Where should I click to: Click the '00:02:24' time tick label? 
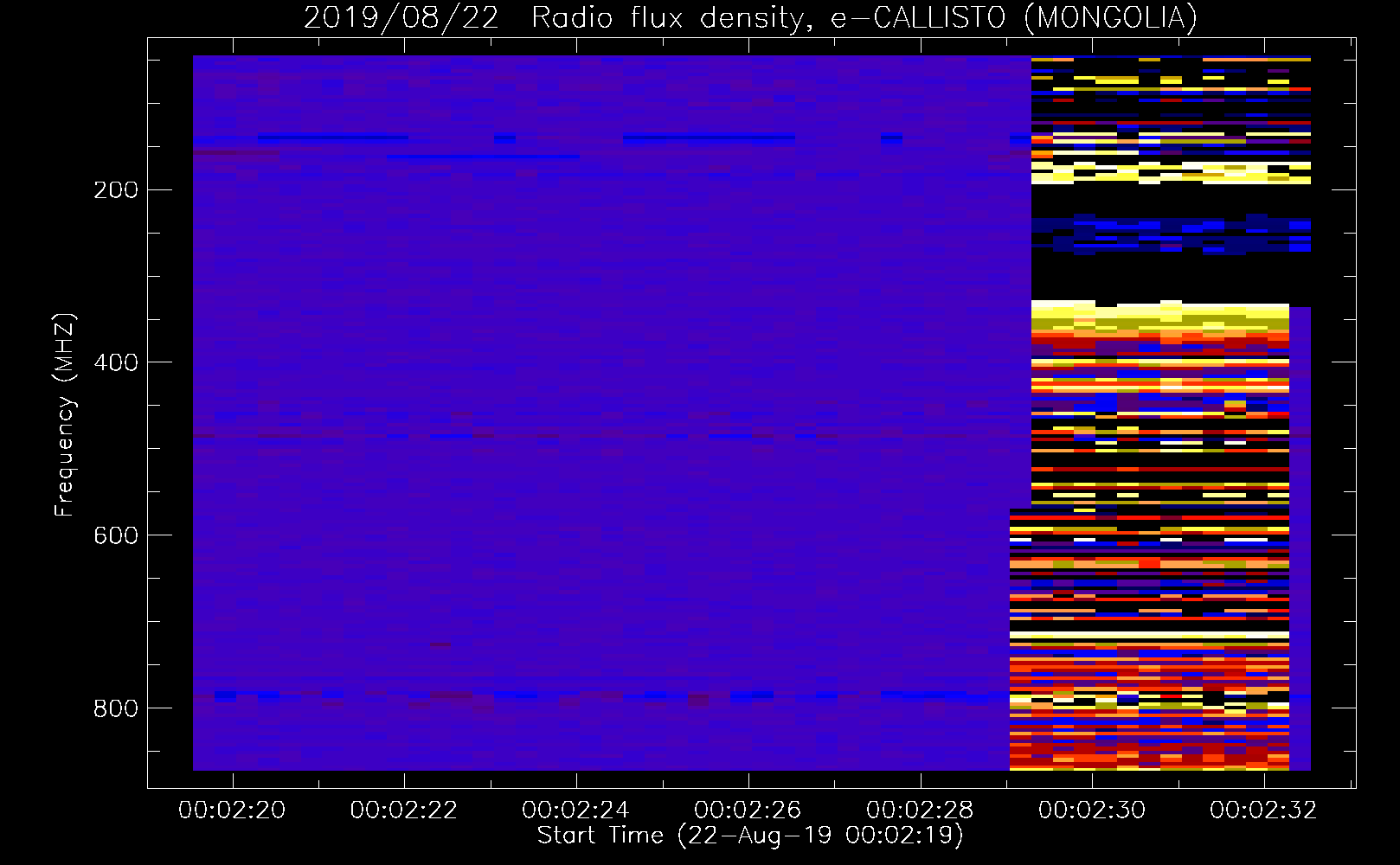pyautogui.click(x=576, y=811)
